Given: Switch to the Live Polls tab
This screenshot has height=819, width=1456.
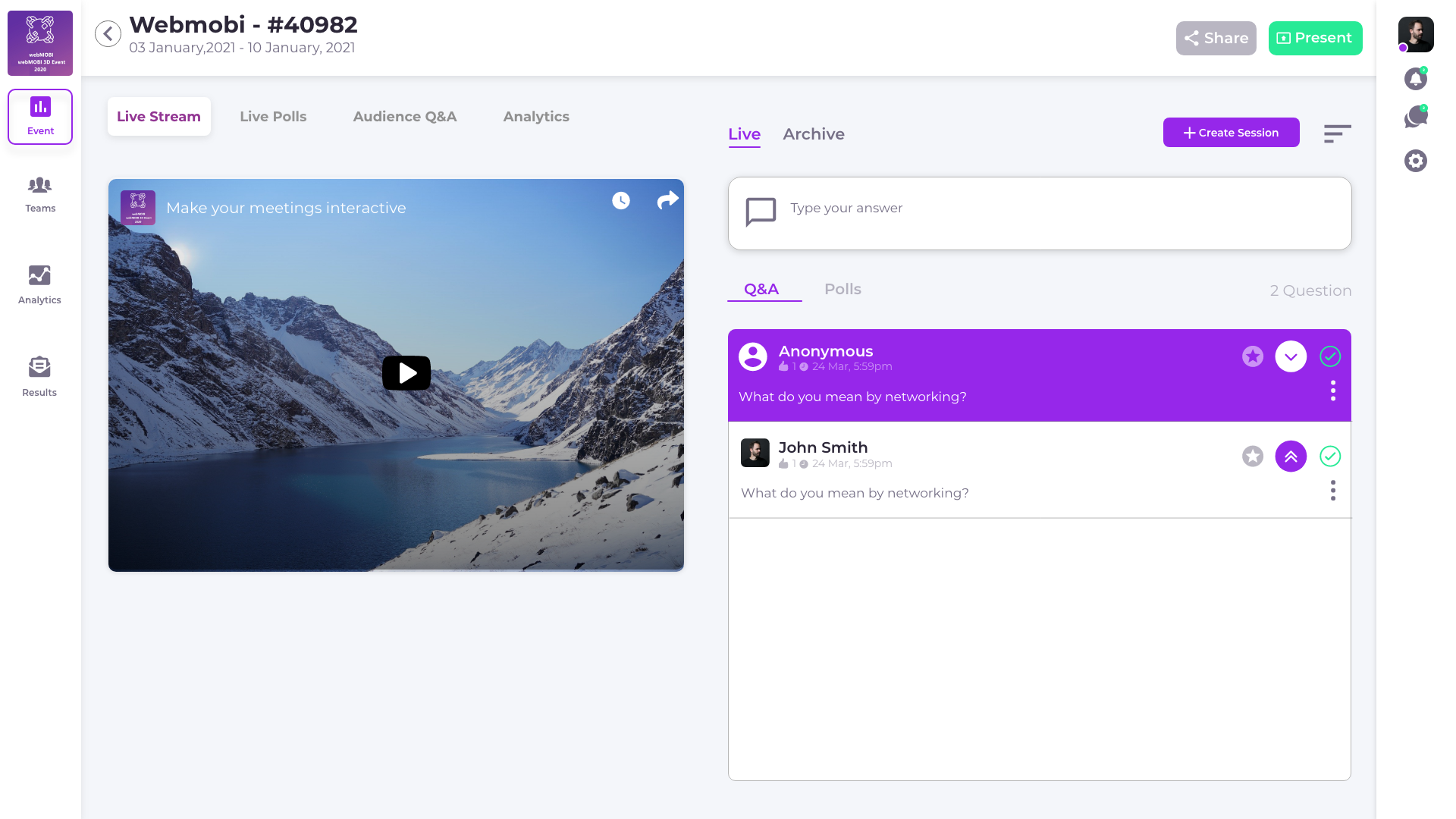Looking at the screenshot, I should point(273,116).
